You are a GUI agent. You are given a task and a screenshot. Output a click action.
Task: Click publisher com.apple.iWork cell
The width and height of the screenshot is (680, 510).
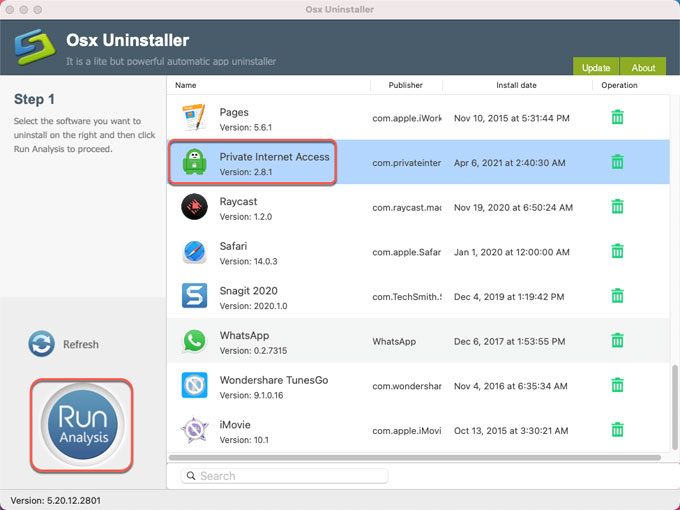tap(407, 118)
